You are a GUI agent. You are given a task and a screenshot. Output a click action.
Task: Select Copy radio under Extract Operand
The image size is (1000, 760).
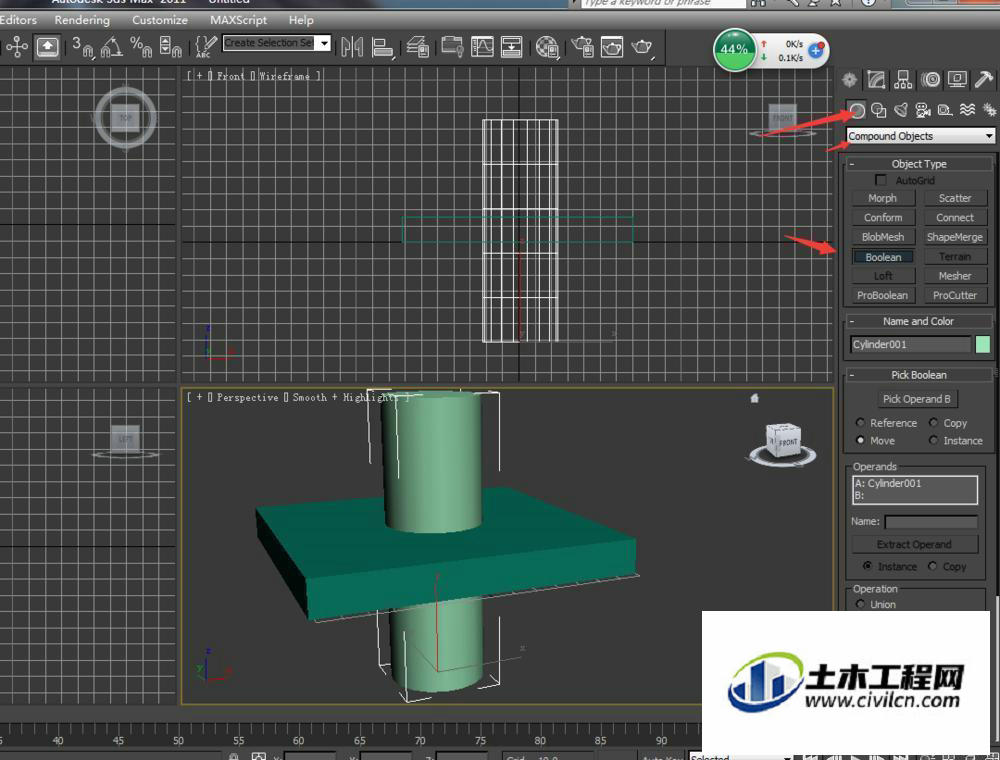pos(933,566)
